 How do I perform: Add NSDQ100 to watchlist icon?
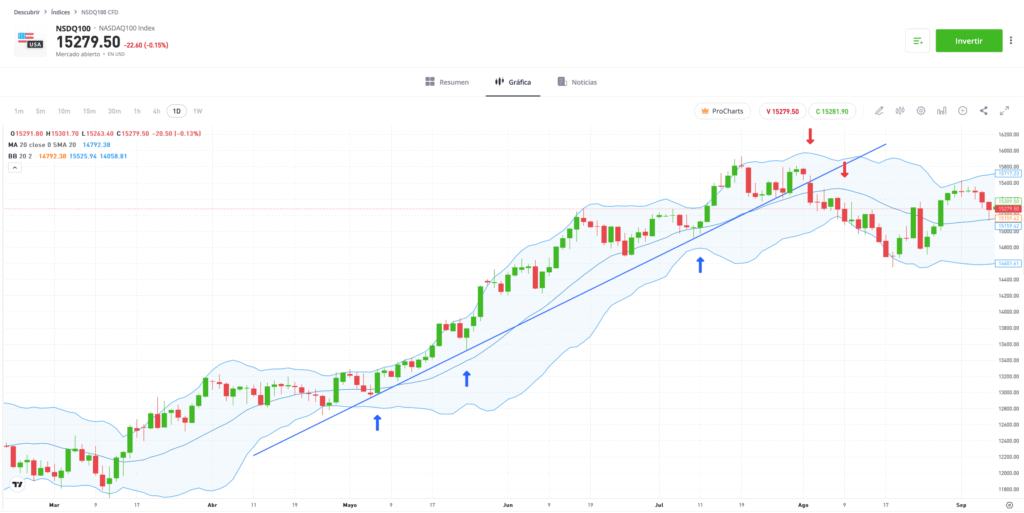click(x=918, y=40)
